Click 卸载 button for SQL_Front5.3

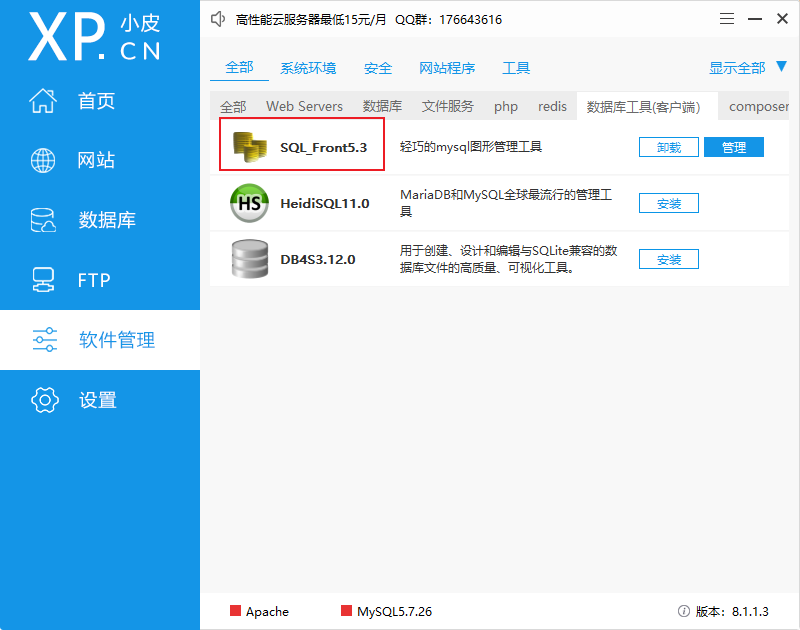669,147
